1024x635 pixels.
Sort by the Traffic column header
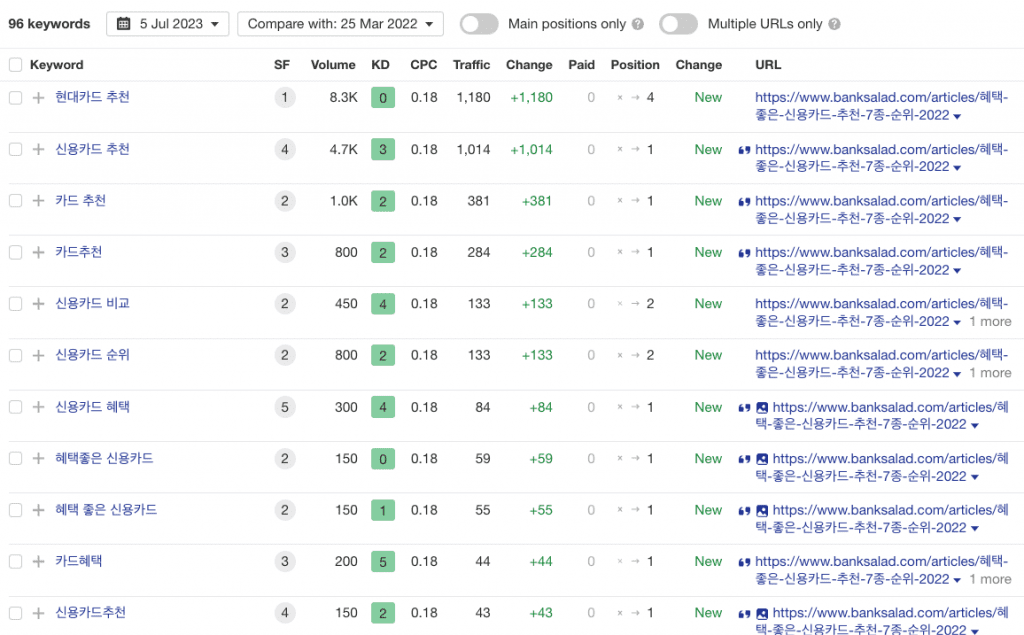click(x=472, y=65)
